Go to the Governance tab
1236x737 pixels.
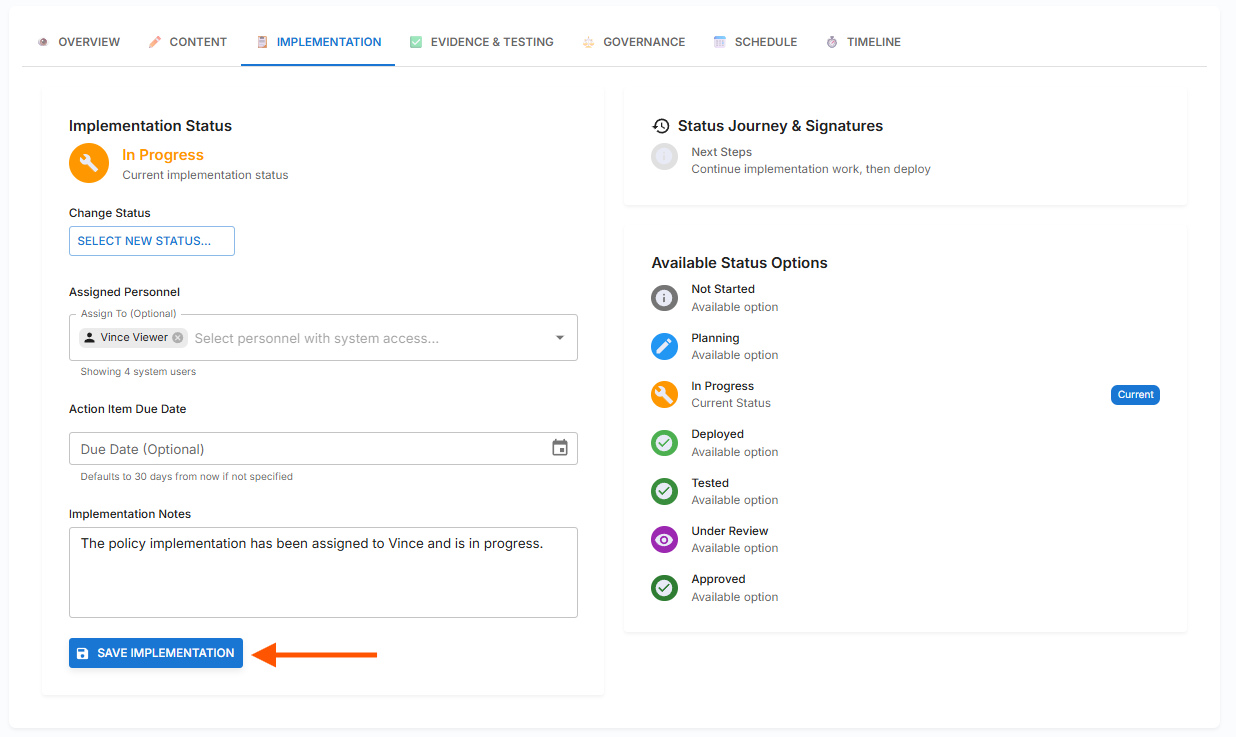(x=634, y=42)
